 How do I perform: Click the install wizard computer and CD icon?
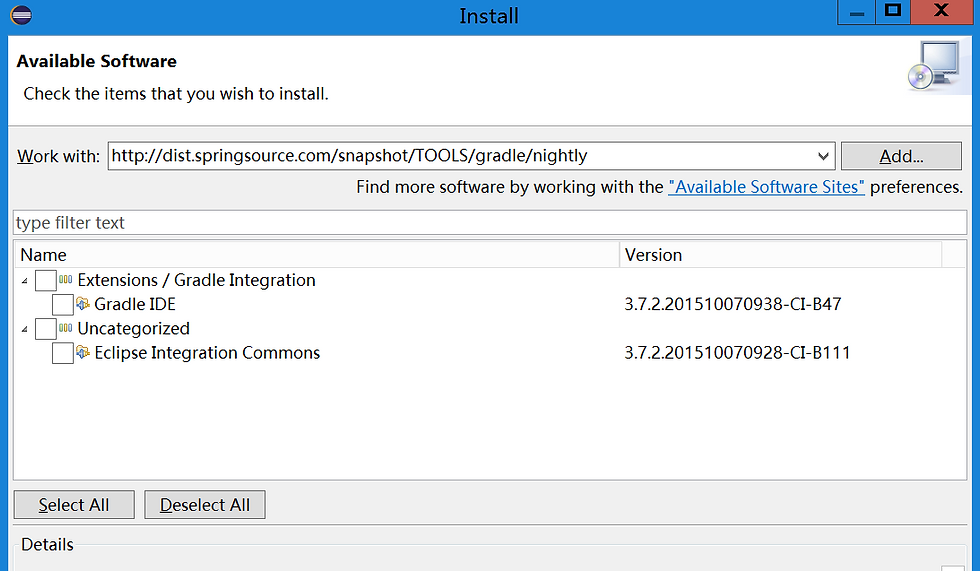pyautogui.click(x=936, y=66)
